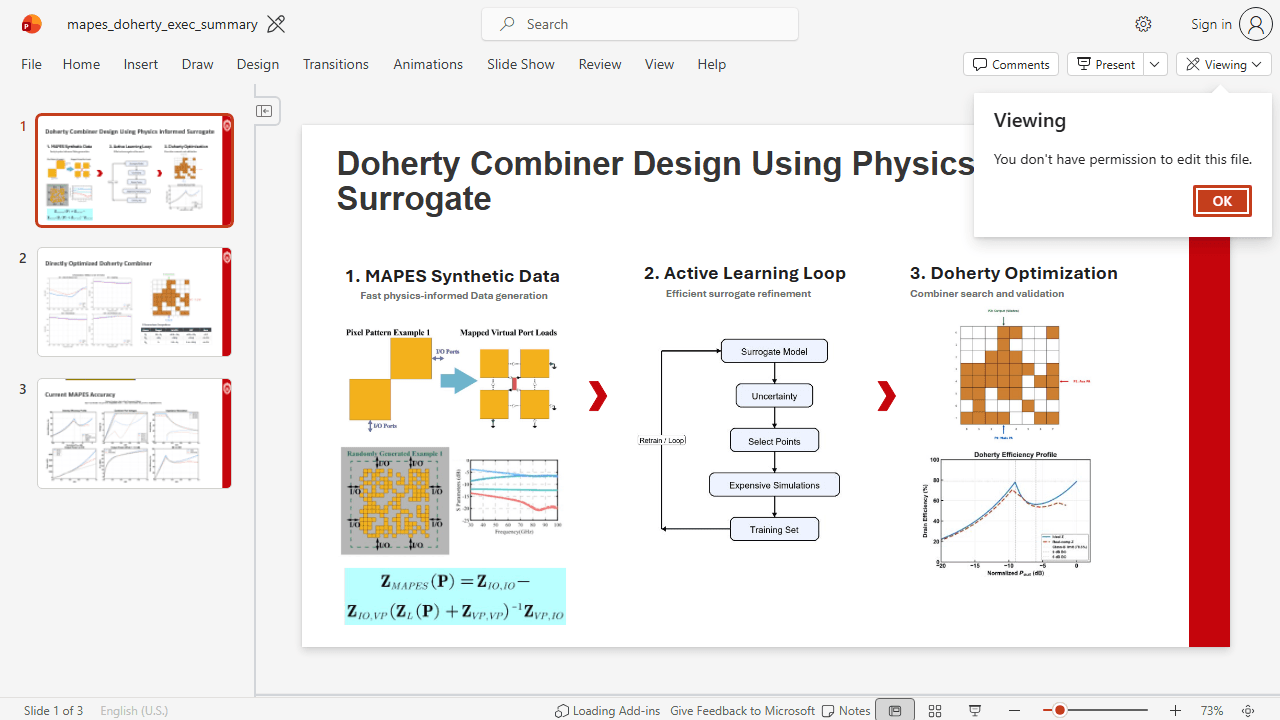Click the Expensive Simulations flowchart box

point(774,485)
